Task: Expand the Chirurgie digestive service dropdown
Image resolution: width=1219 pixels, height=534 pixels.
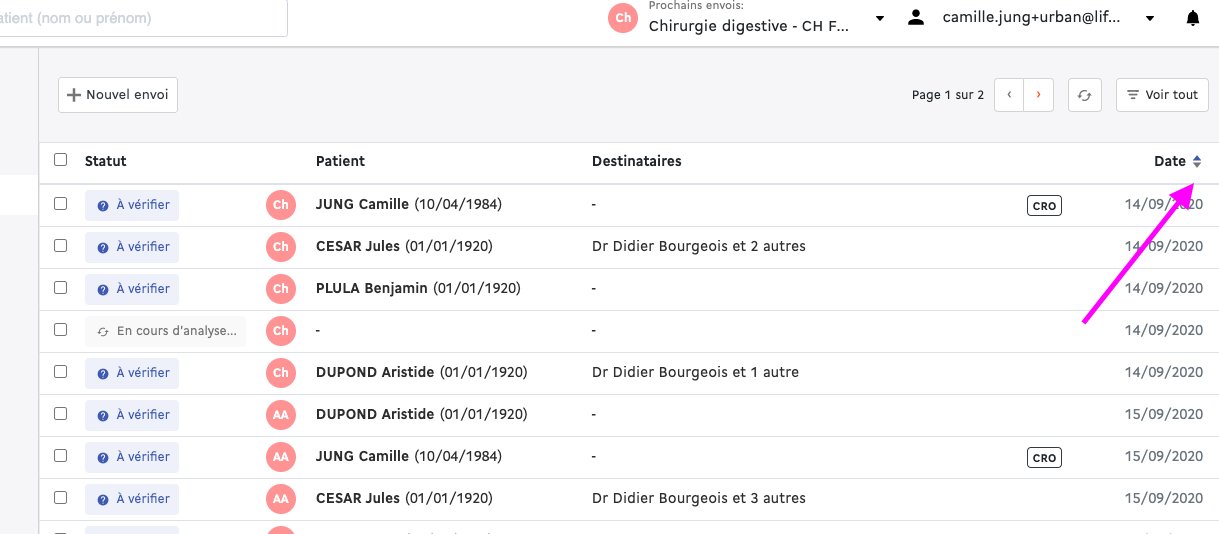Action: point(880,19)
